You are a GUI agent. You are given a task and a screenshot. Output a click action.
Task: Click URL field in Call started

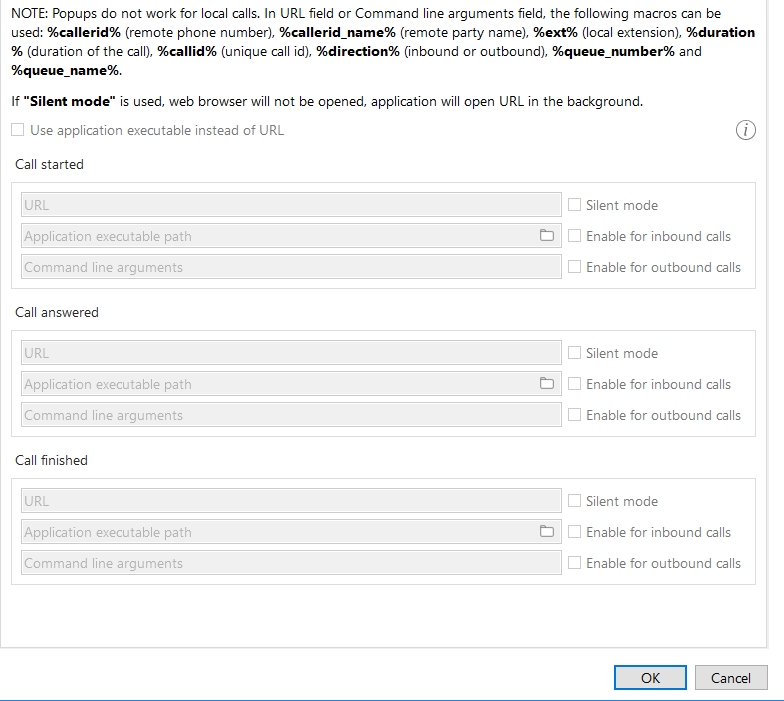(x=290, y=205)
